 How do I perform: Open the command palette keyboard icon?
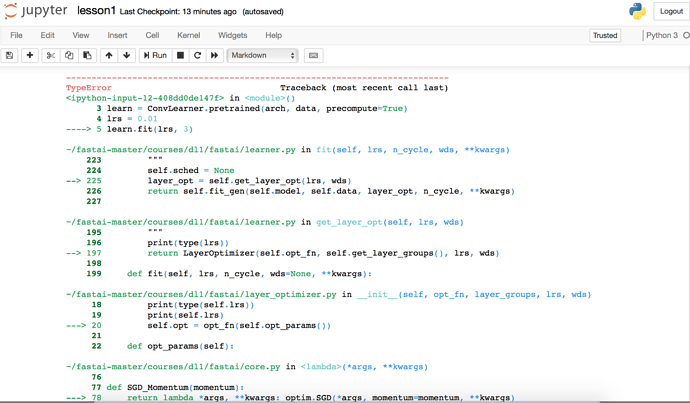click(313, 56)
